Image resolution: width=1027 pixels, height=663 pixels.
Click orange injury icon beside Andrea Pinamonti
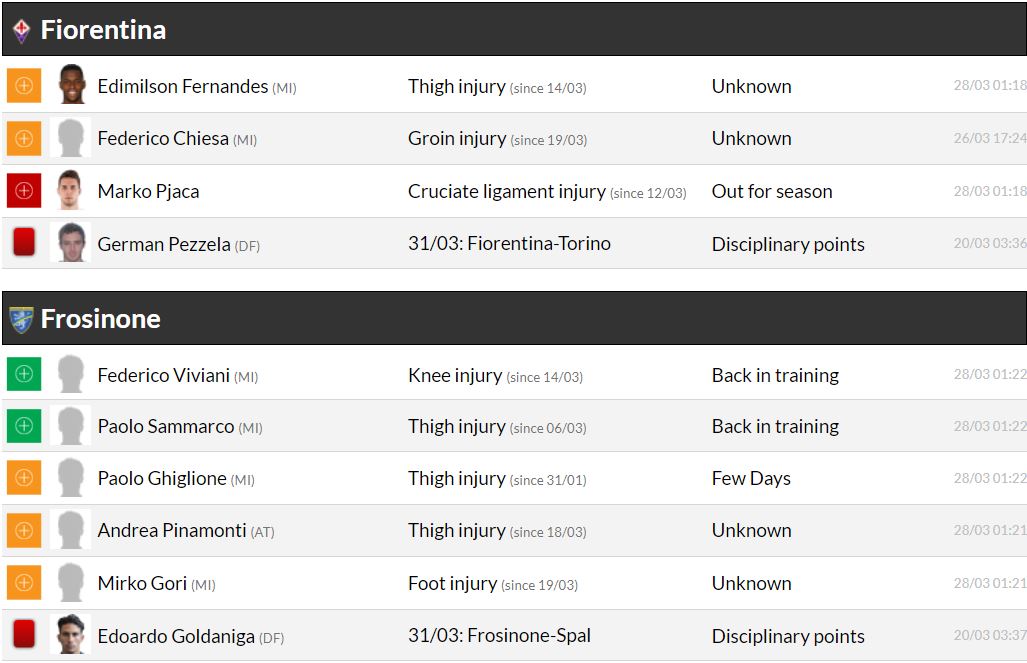coord(24,530)
